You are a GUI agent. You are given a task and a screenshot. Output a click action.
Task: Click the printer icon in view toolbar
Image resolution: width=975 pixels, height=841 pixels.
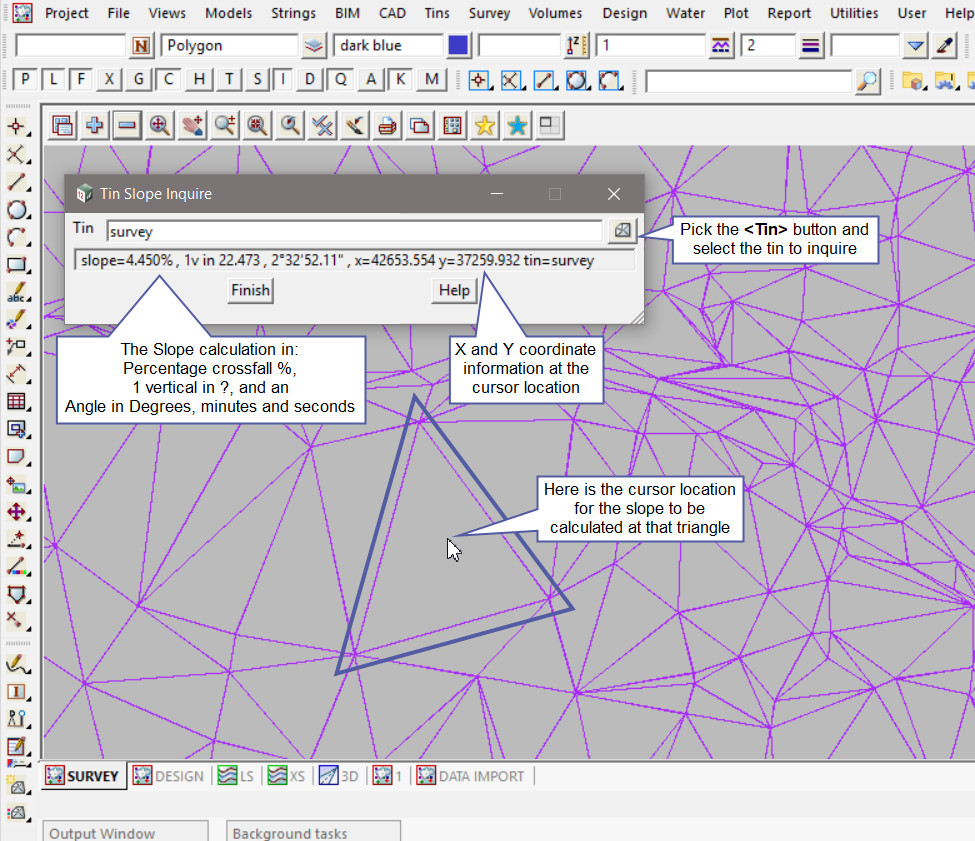[387, 125]
